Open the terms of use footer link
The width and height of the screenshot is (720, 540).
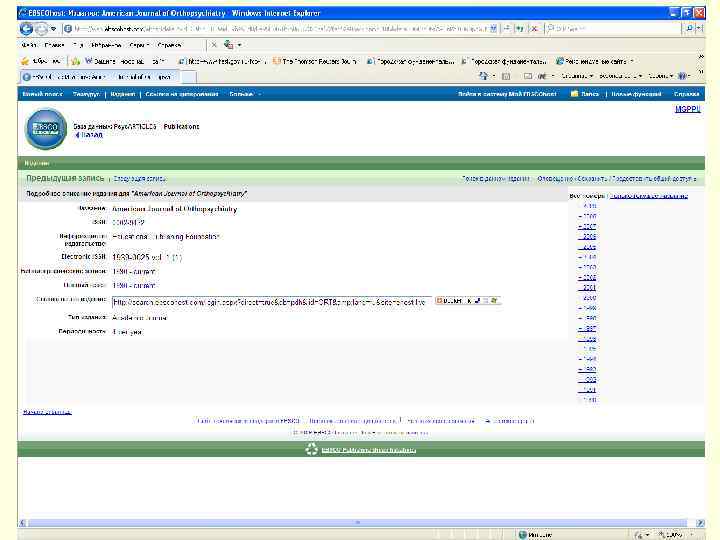[441, 421]
